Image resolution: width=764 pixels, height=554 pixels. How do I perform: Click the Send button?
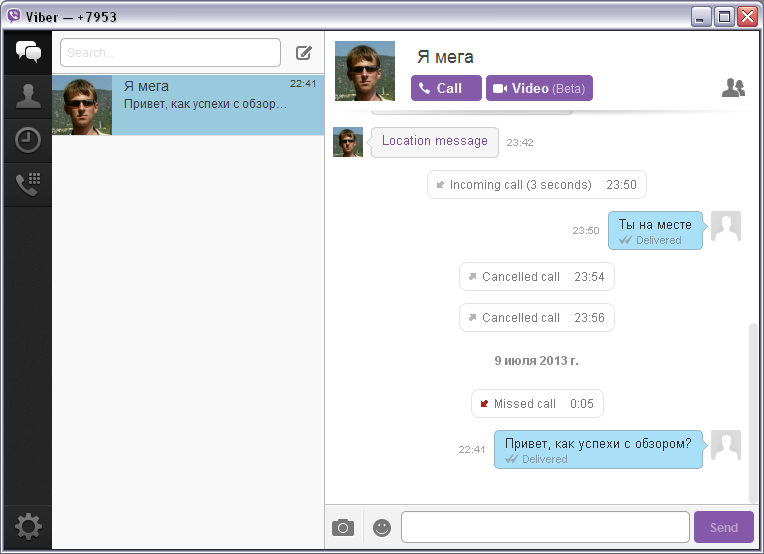pyautogui.click(x=724, y=527)
